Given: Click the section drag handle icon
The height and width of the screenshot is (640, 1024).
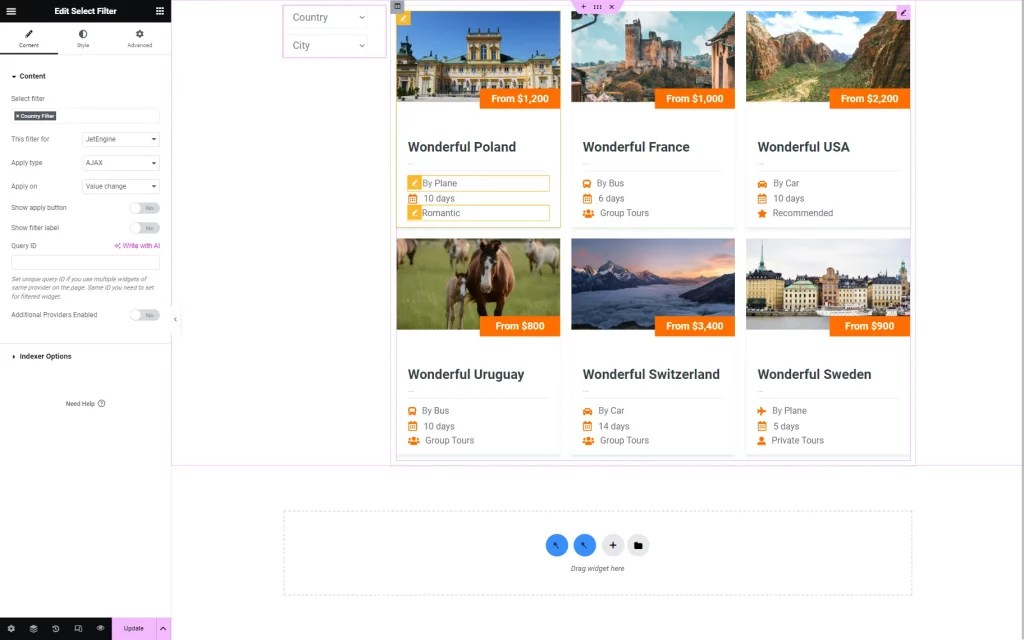Looking at the screenshot, I should pyautogui.click(x=598, y=7).
